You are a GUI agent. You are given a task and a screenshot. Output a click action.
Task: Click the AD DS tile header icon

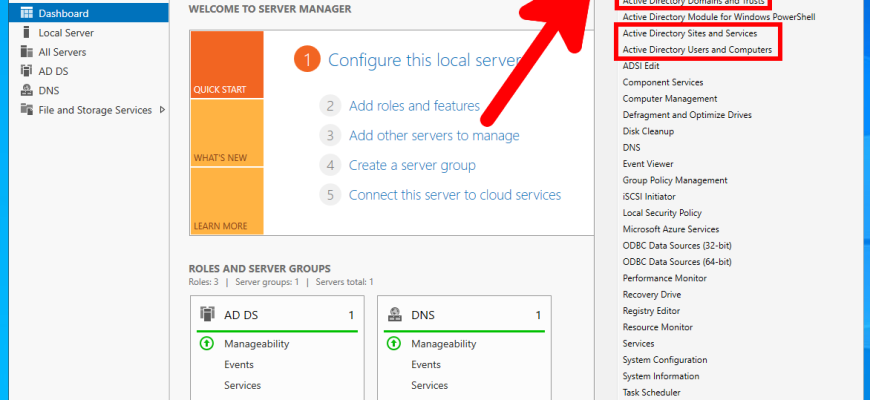tap(207, 314)
